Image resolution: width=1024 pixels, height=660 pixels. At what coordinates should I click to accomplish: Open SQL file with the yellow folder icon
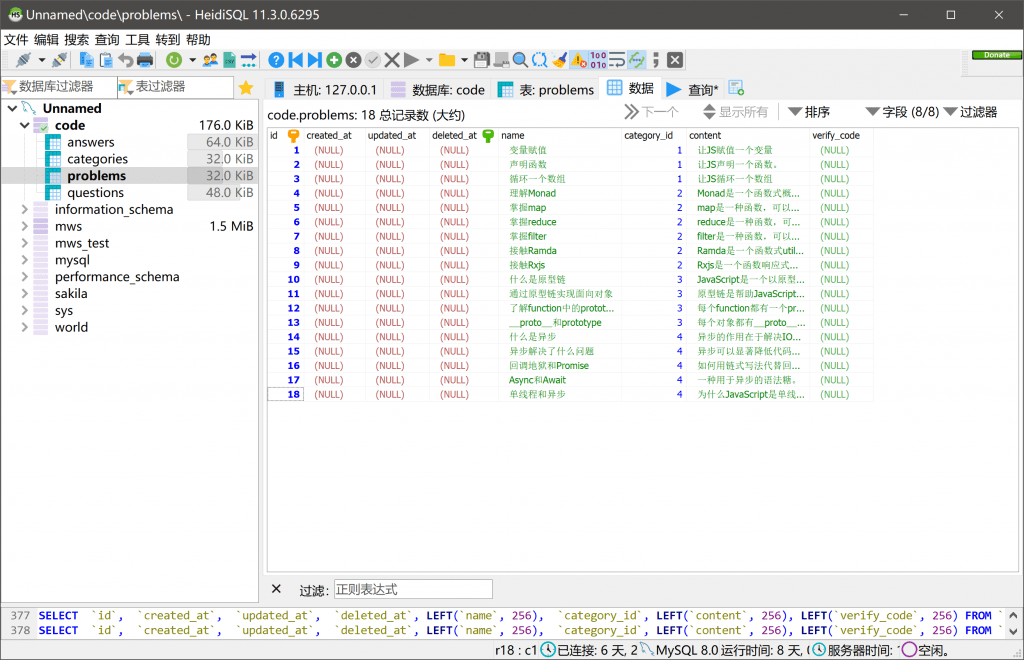[x=447, y=60]
